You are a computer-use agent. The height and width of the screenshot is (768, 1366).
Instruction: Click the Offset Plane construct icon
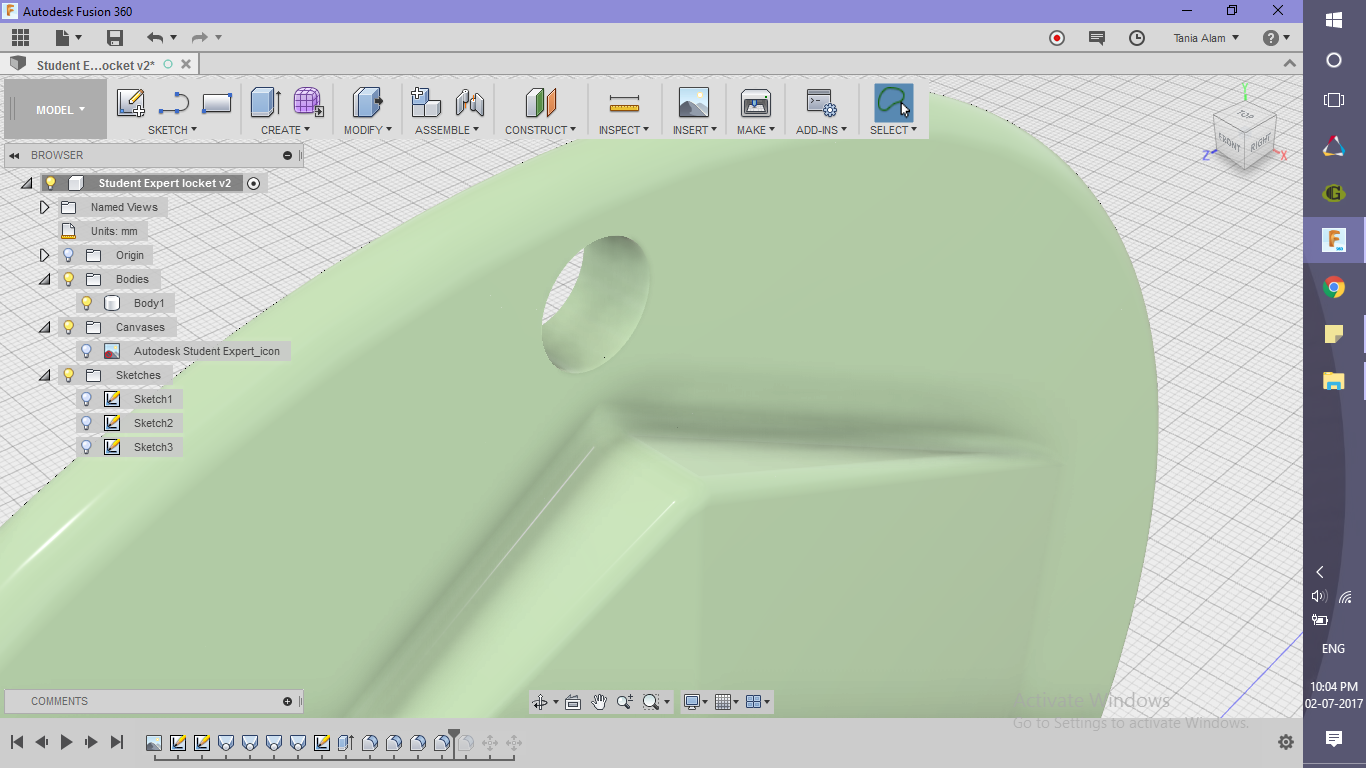coord(540,103)
